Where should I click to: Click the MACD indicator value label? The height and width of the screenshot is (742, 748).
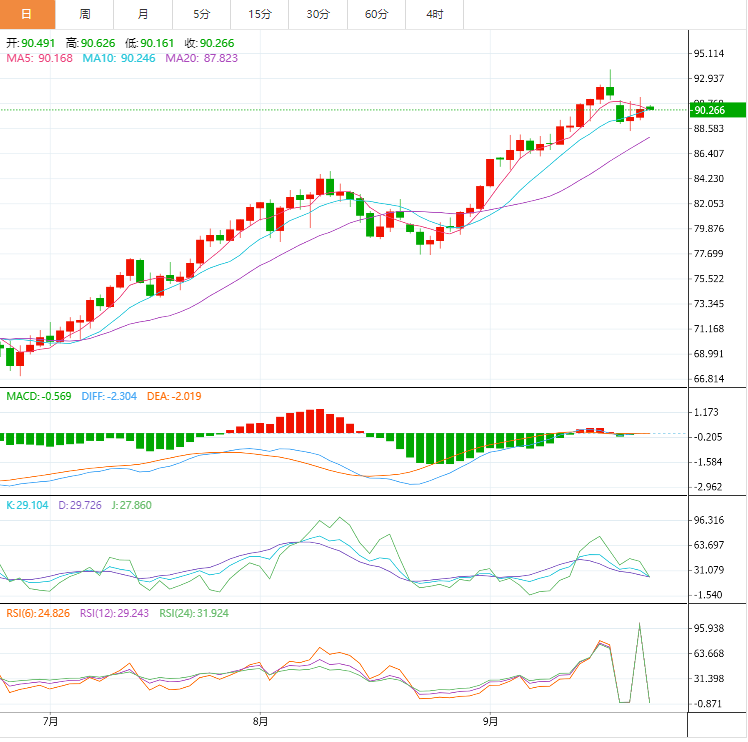coord(39,397)
